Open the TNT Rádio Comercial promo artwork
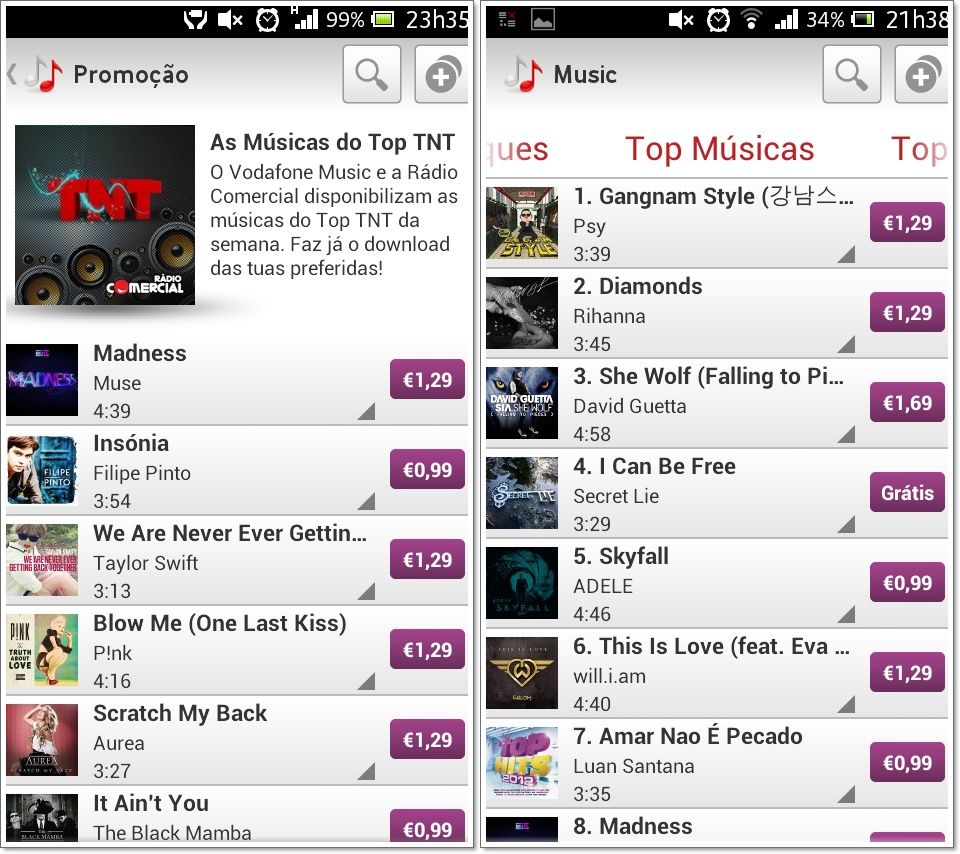 coord(105,215)
